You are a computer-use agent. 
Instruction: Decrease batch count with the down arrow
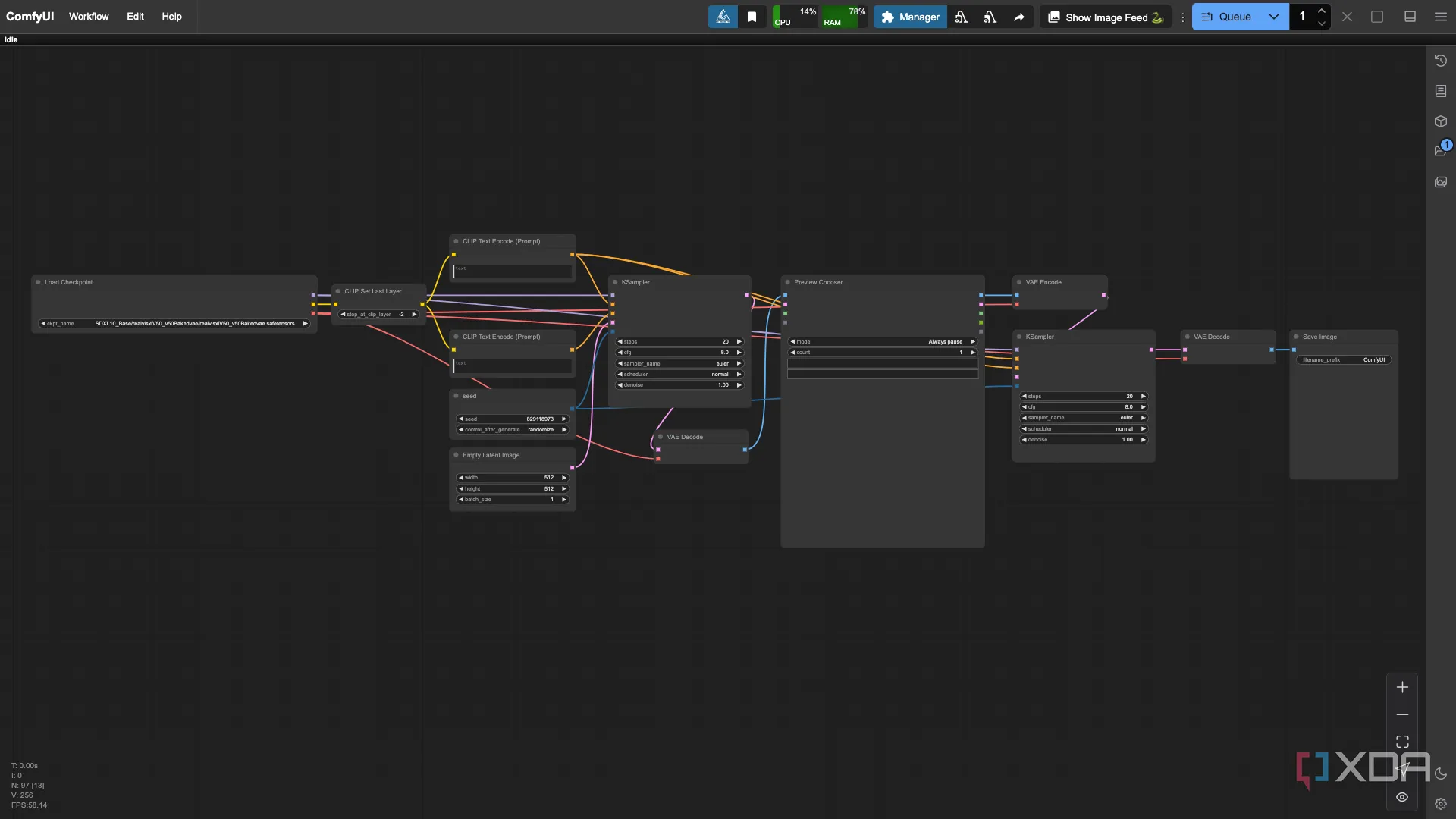(x=1322, y=24)
